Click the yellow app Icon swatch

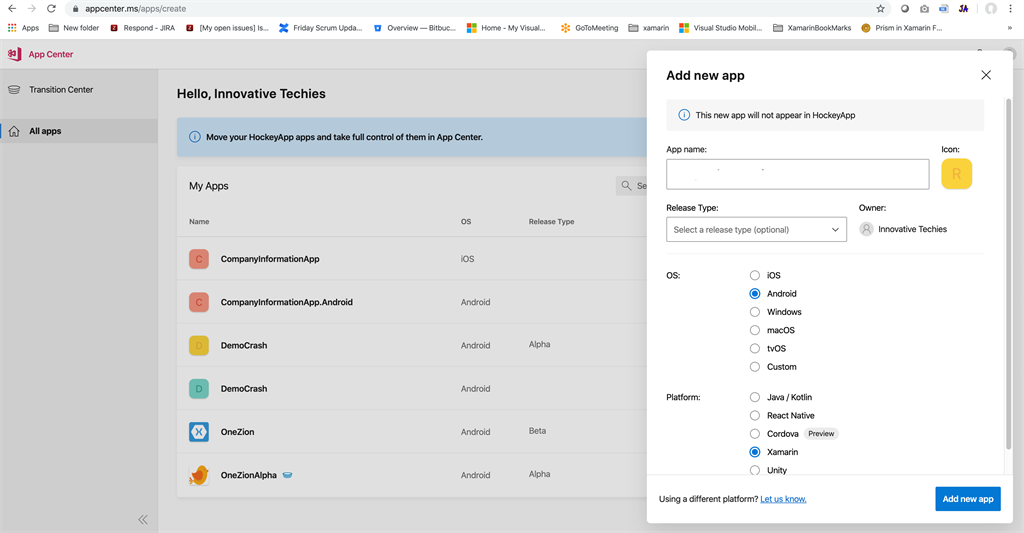(956, 174)
